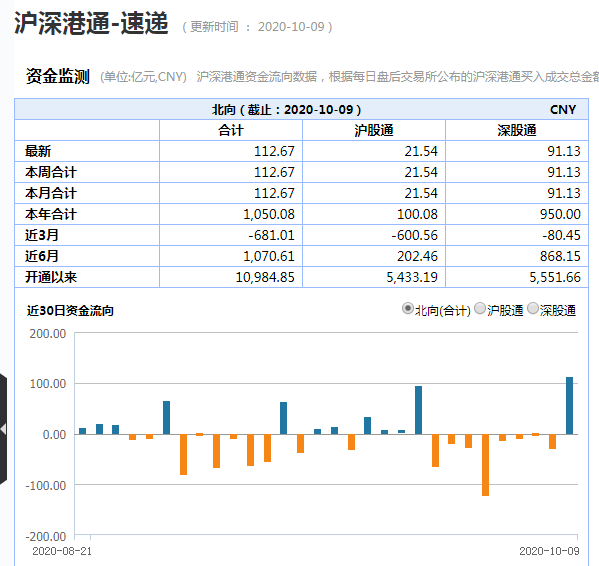The image size is (599, 566).
Task: Click the 近30日资金流向 chart title
Action: [x=70, y=310]
